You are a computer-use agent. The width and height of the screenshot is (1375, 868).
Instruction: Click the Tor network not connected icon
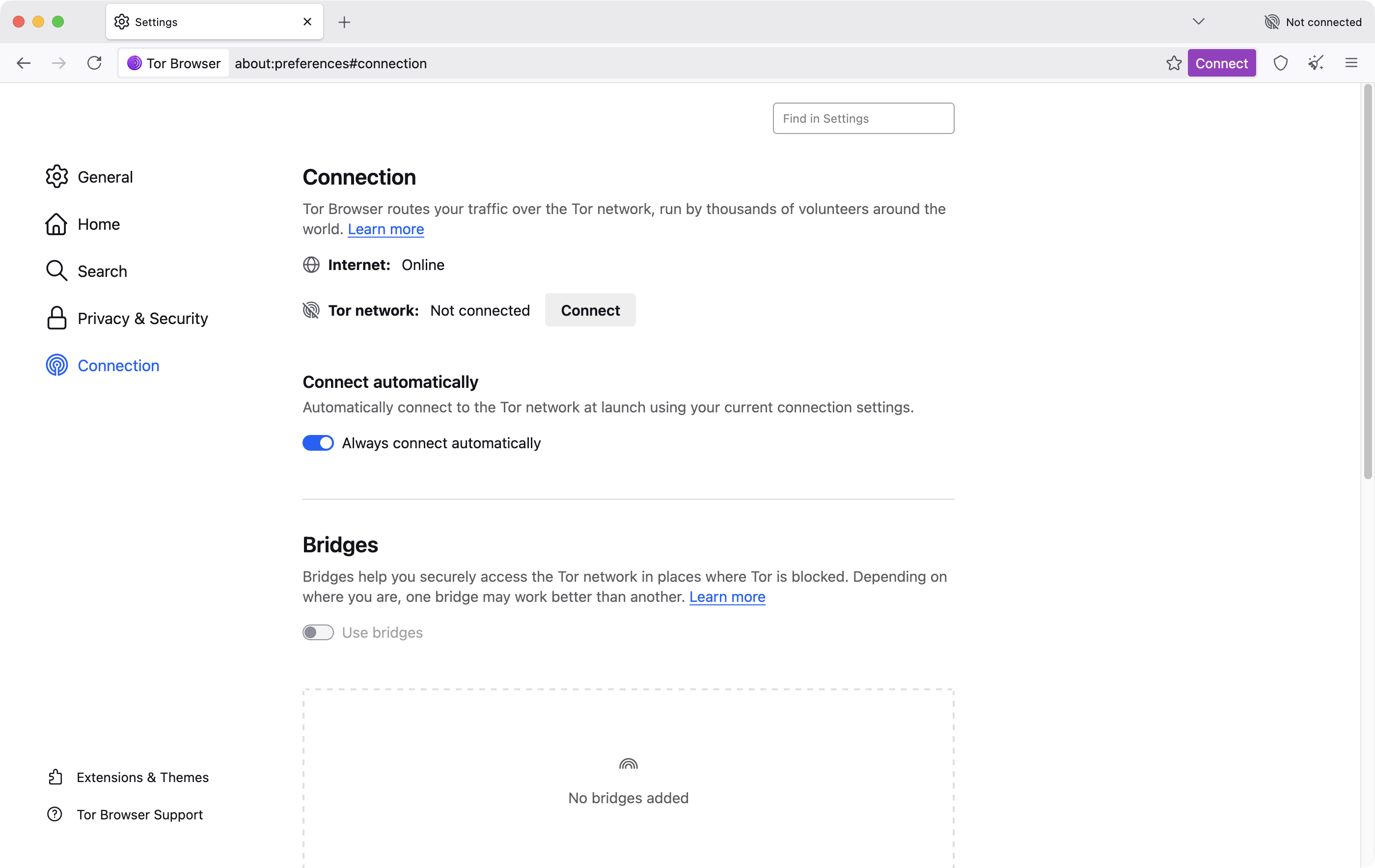pos(311,310)
